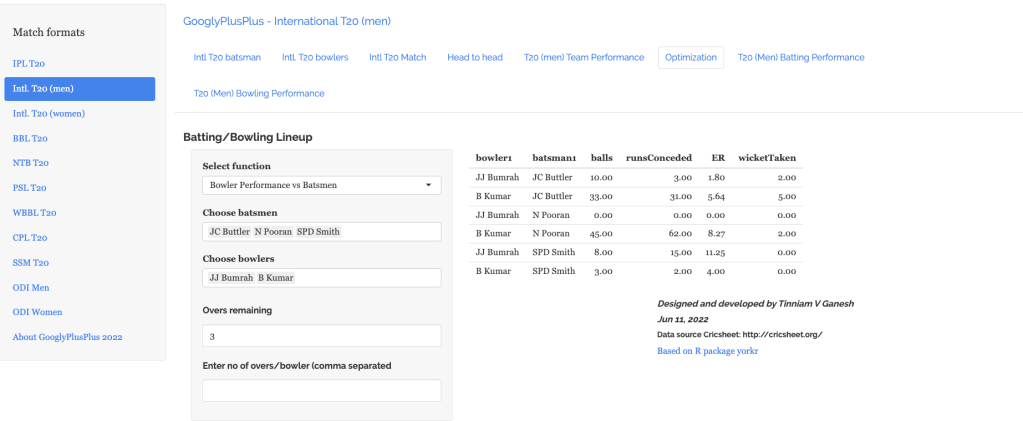Switch to T20 (Men) Bowling Performance tab
The image size is (1023, 421).
click(x=259, y=93)
